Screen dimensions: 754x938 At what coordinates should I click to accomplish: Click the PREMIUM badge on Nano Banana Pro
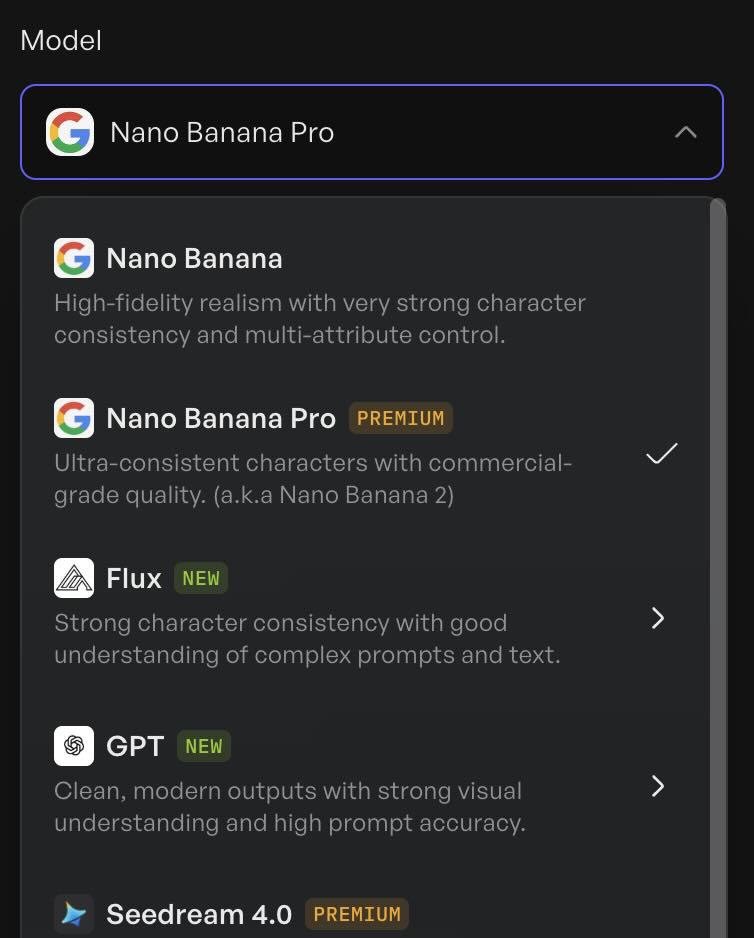400,418
